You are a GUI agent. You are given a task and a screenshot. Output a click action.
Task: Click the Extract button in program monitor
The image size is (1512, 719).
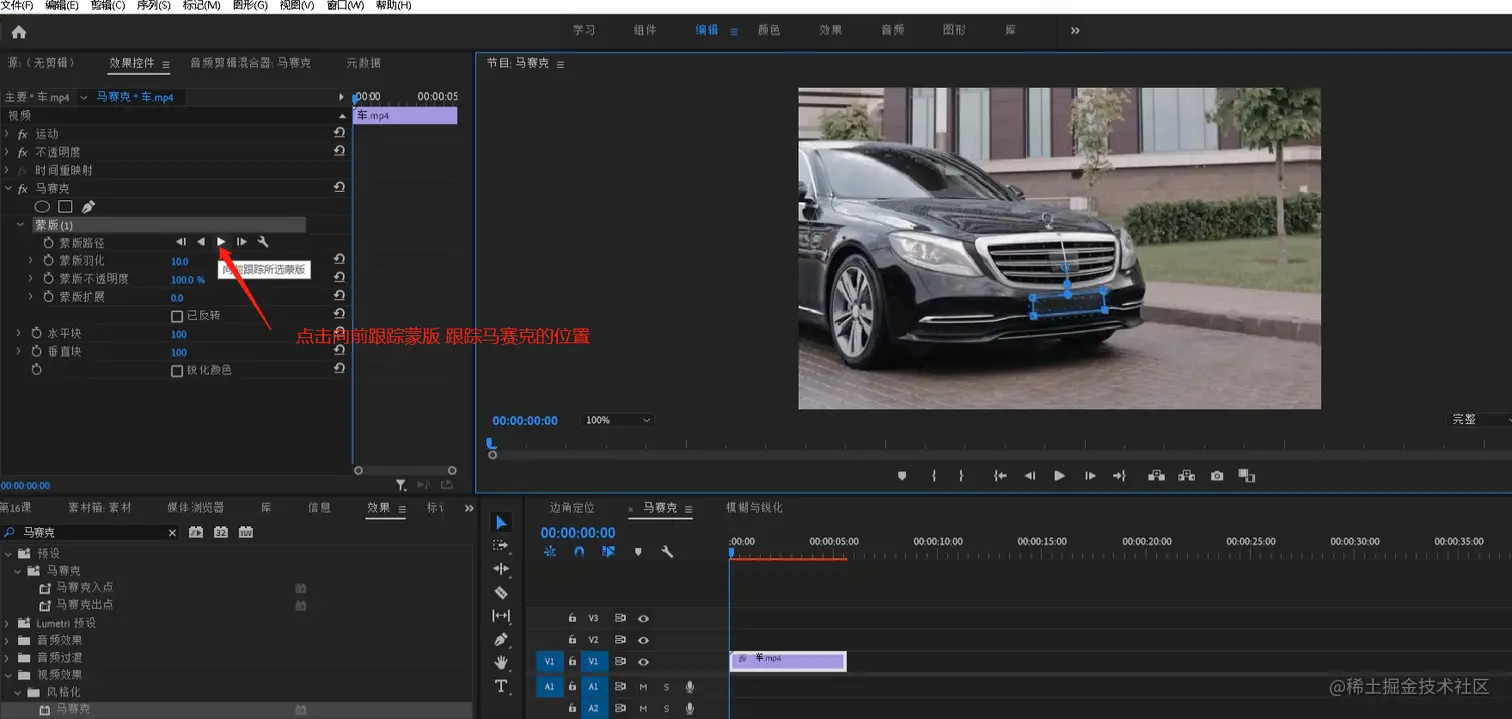(x=1187, y=476)
